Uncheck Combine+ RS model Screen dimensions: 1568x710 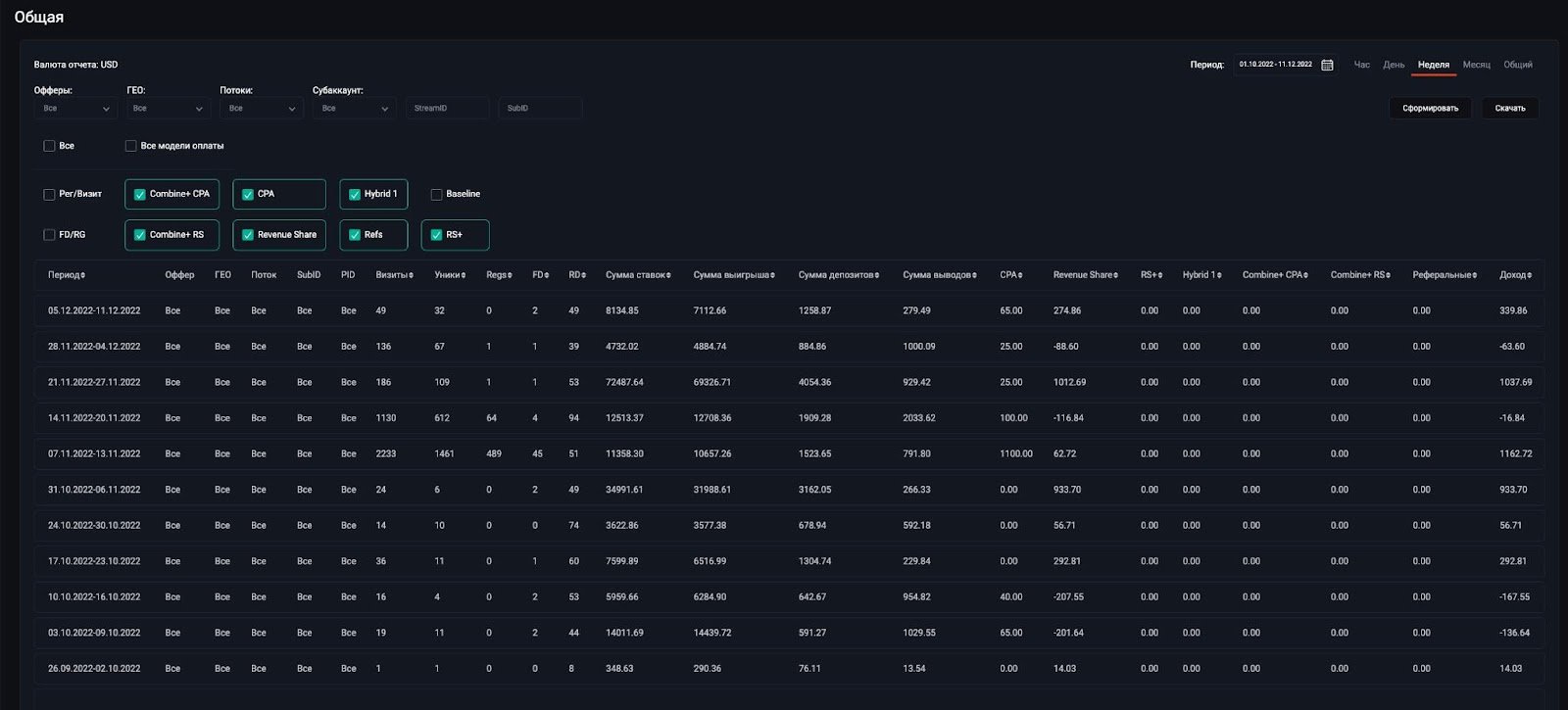[x=140, y=235]
